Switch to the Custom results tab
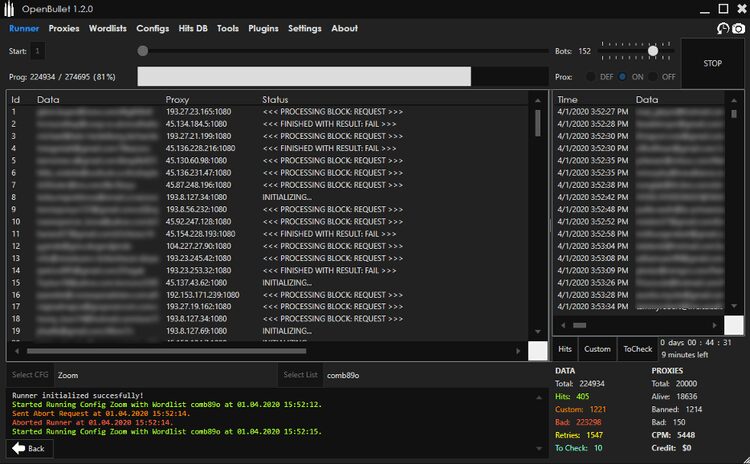This screenshot has height=464, width=750. coord(597,349)
